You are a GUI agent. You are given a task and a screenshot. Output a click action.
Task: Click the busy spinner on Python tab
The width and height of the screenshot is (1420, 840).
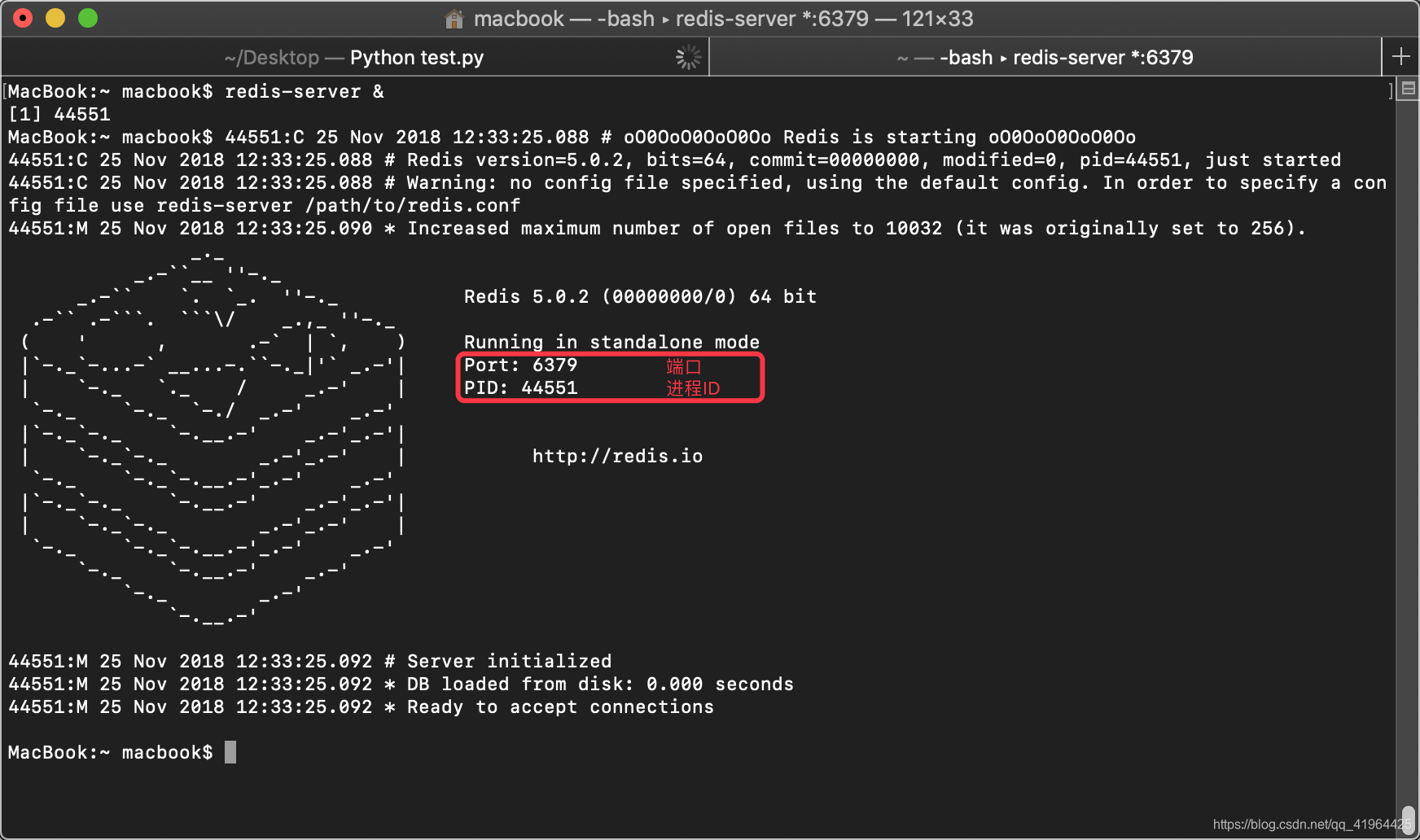pos(688,57)
